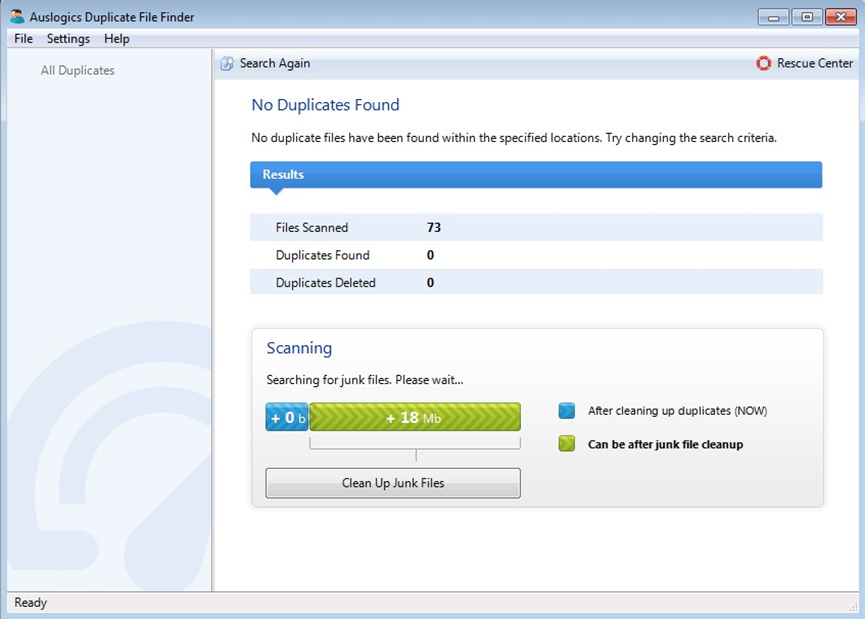The image size is (865, 619).
Task: Click the 'Ready' status bar text
Action: pyautogui.click(x=30, y=602)
